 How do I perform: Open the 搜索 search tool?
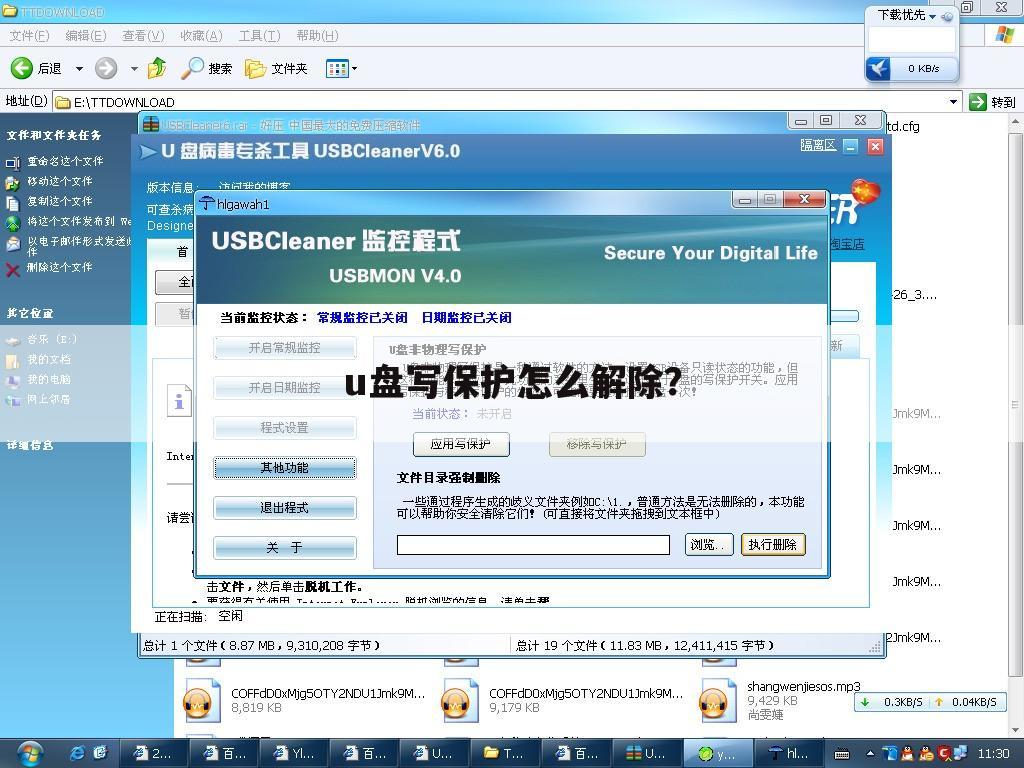pos(206,68)
